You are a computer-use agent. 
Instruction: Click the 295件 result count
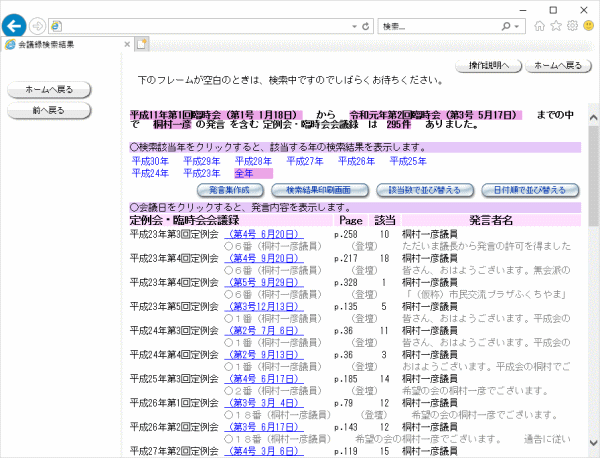point(398,124)
